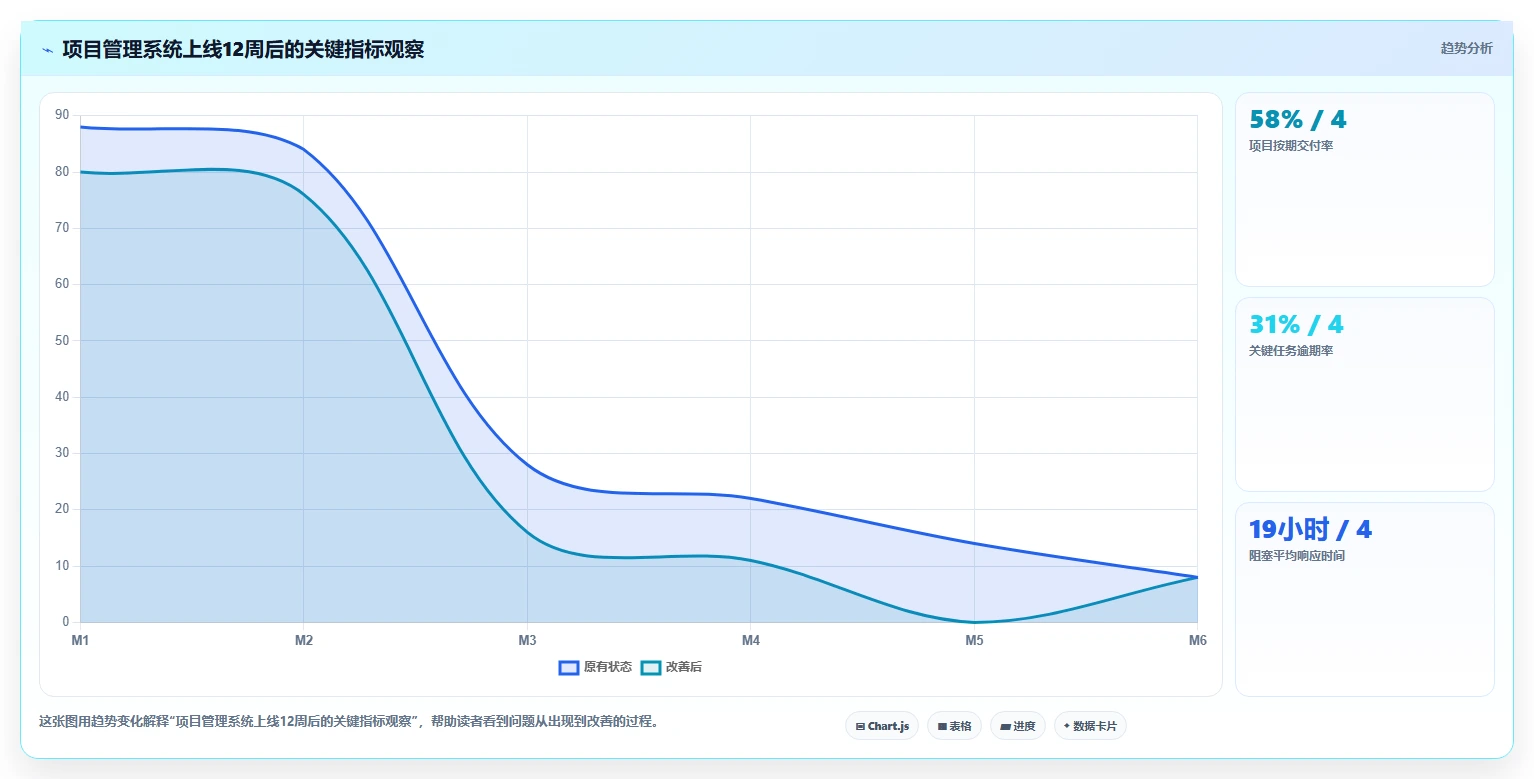Click the 50 y-axis value
This screenshot has width=1534, height=779.
[62, 341]
